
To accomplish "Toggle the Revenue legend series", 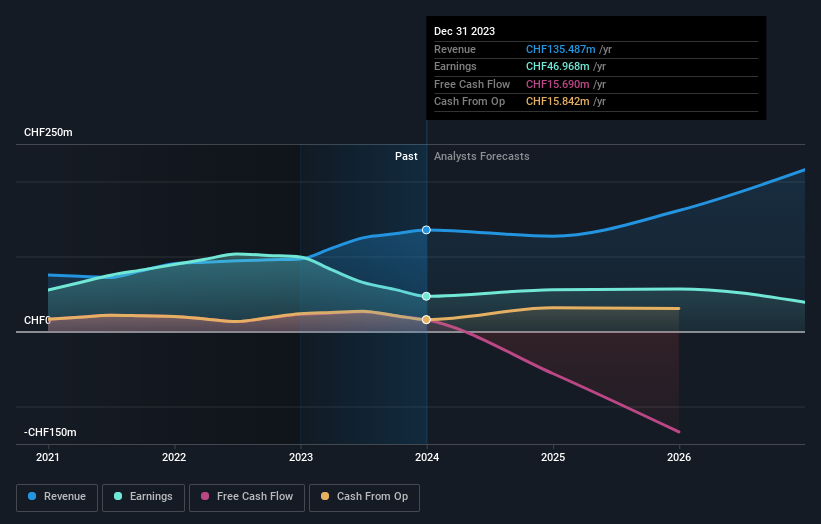I will point(57,497).
